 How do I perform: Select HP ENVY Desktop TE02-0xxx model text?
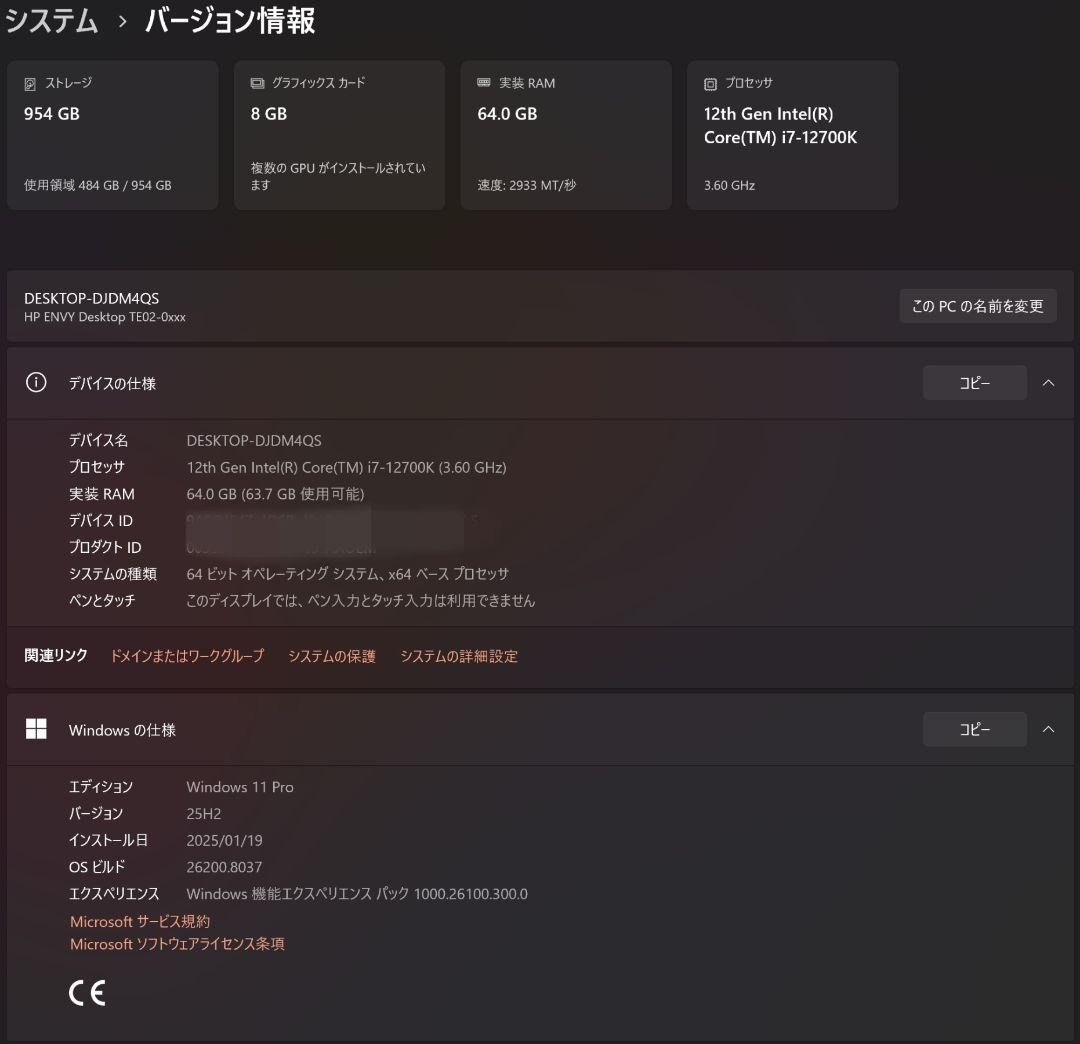[x=105, y=317]
